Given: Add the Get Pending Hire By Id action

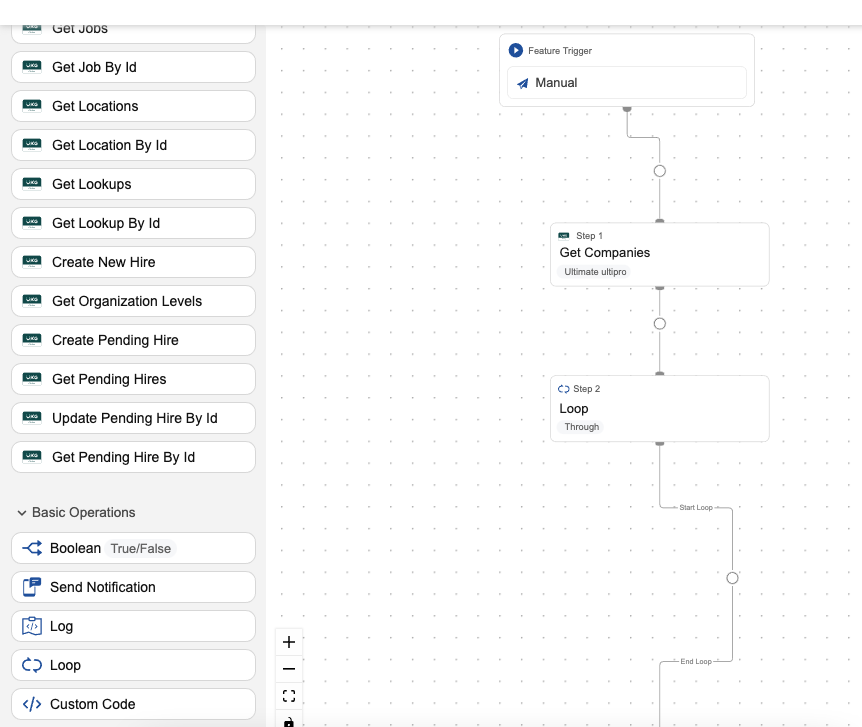Looking at the screenshot, I should click(x=134, y=458).
